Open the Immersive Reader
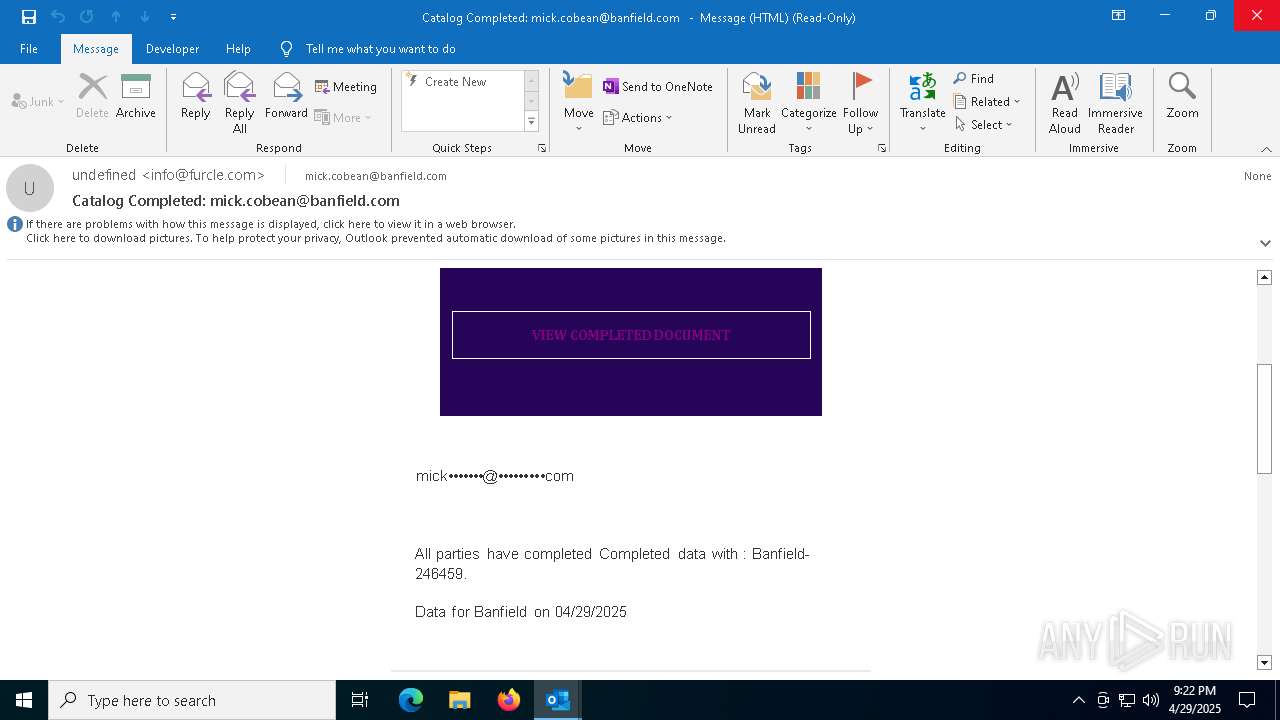1280x720 pixels. tap(1115, 103)
